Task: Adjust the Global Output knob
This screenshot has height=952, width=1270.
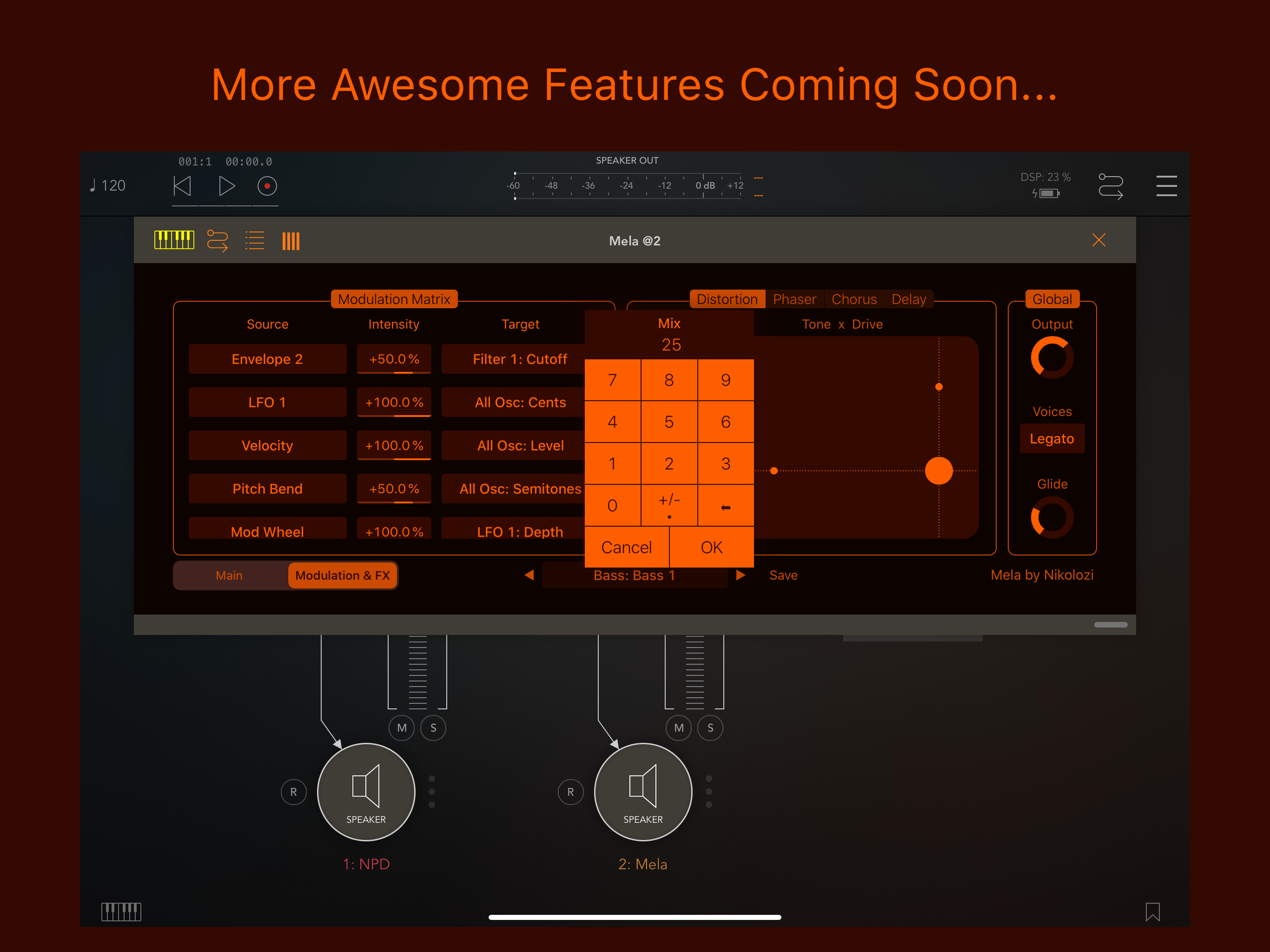Action: coord(1052,357)
